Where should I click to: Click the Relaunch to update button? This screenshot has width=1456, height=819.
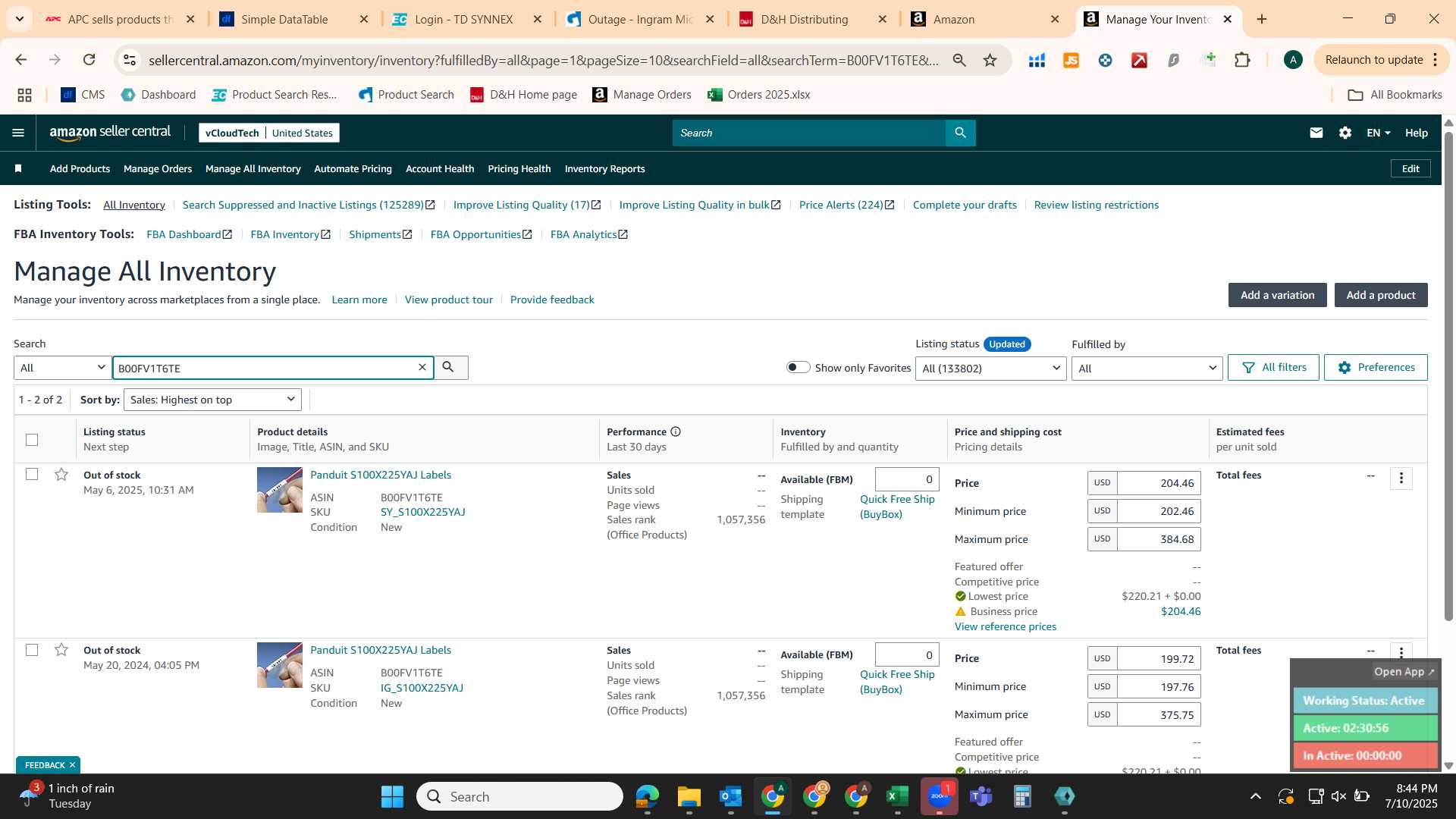click(1380, 60)
